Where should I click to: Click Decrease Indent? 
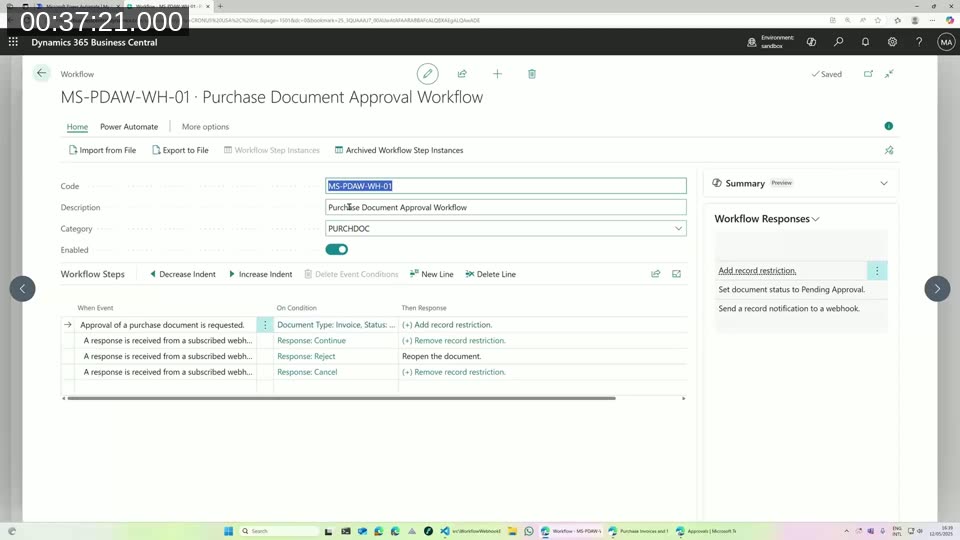182,274
